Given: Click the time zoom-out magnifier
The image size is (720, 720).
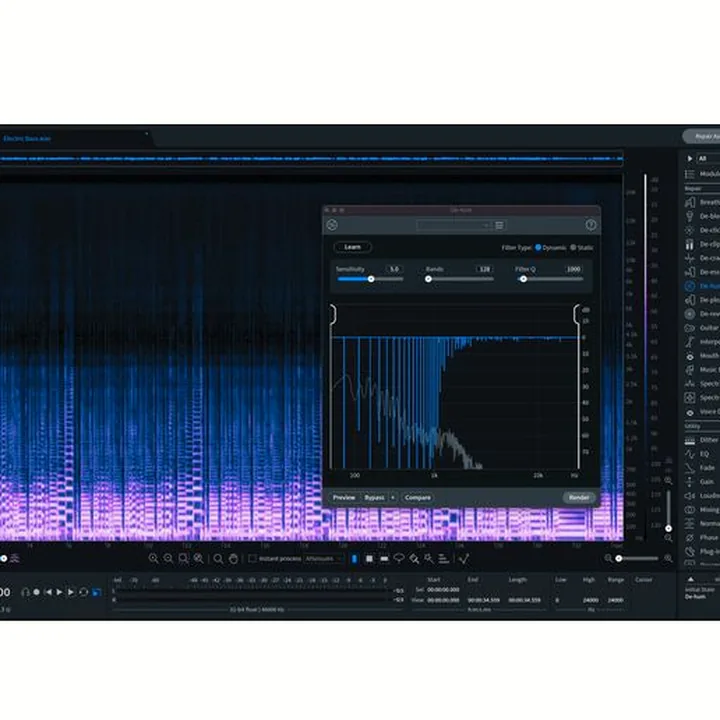Looking at the screenshot, I should point(169,558).
